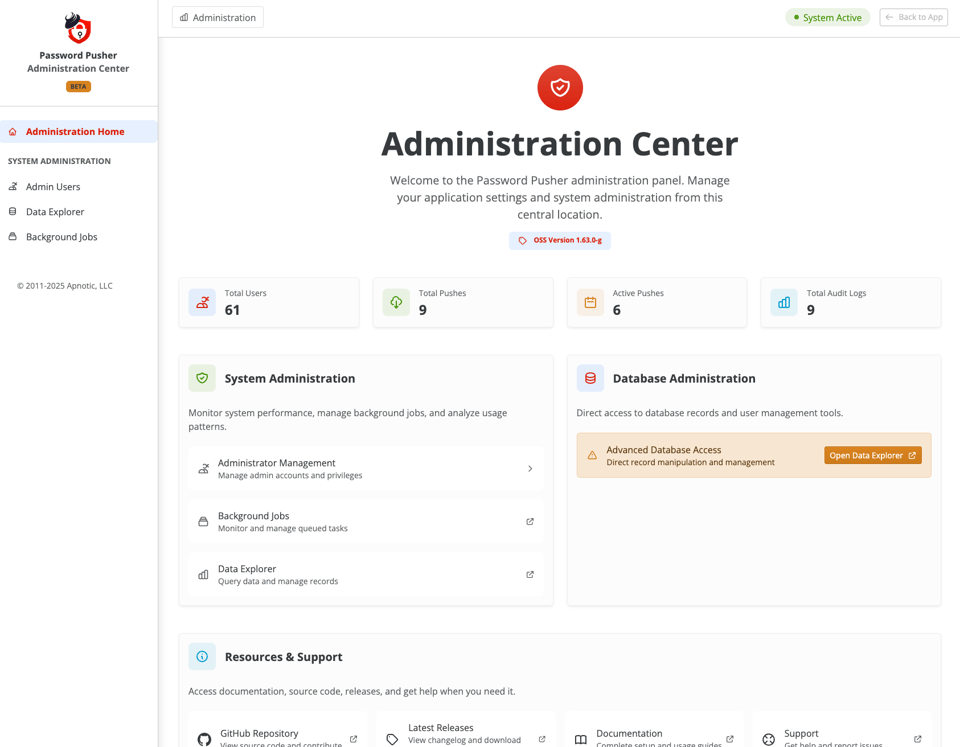Click the Password Pusher shield logo
960x747 pixels.
77,28
